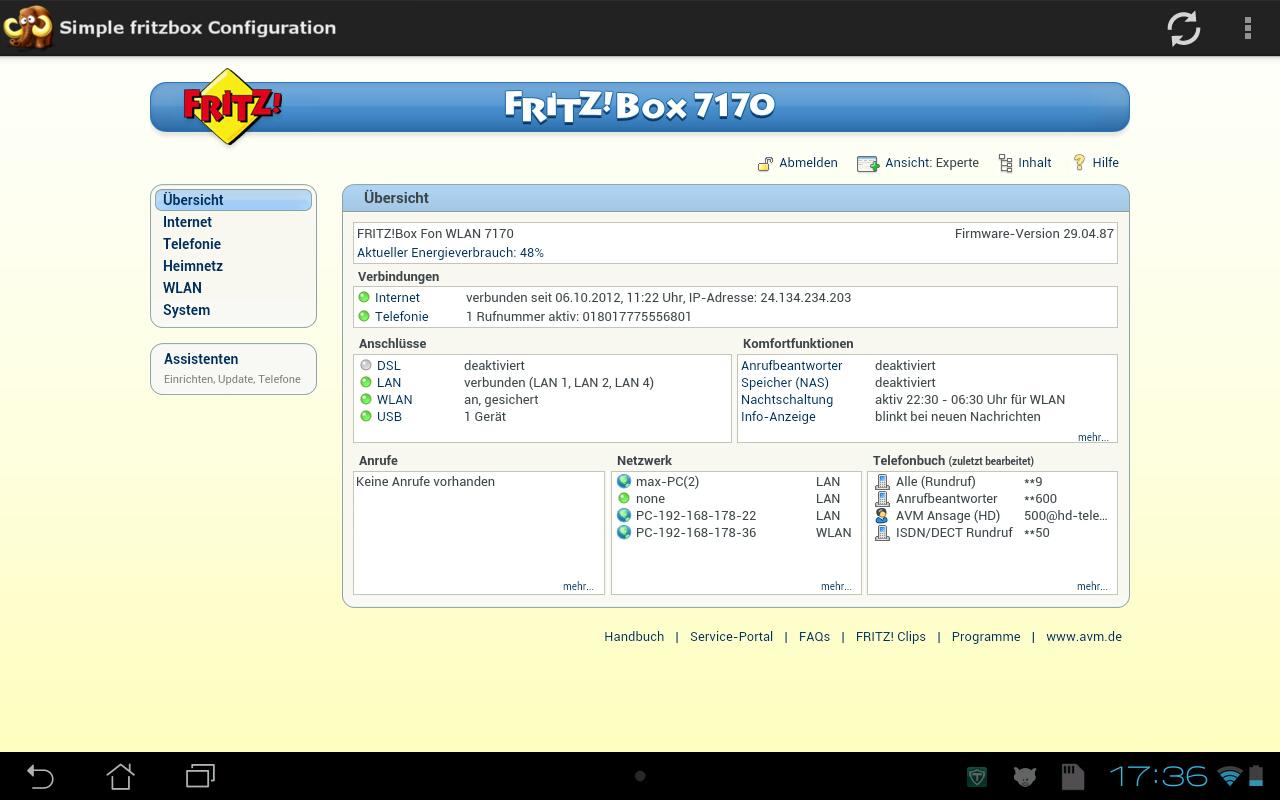Click the green icon beside none

(624, 499)
